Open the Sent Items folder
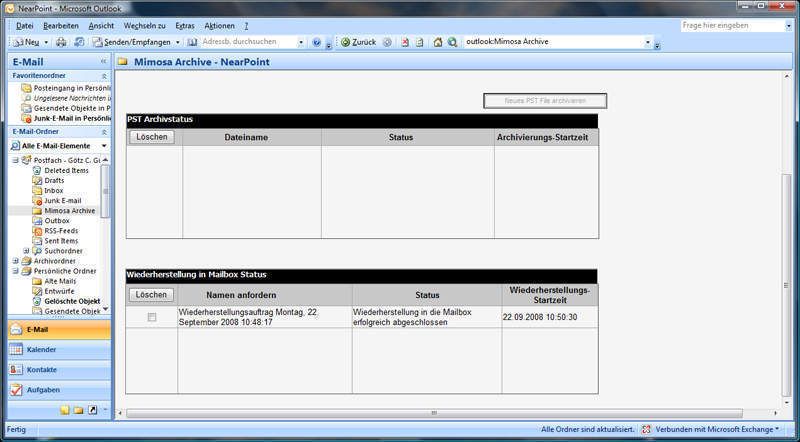 point(61,241)
